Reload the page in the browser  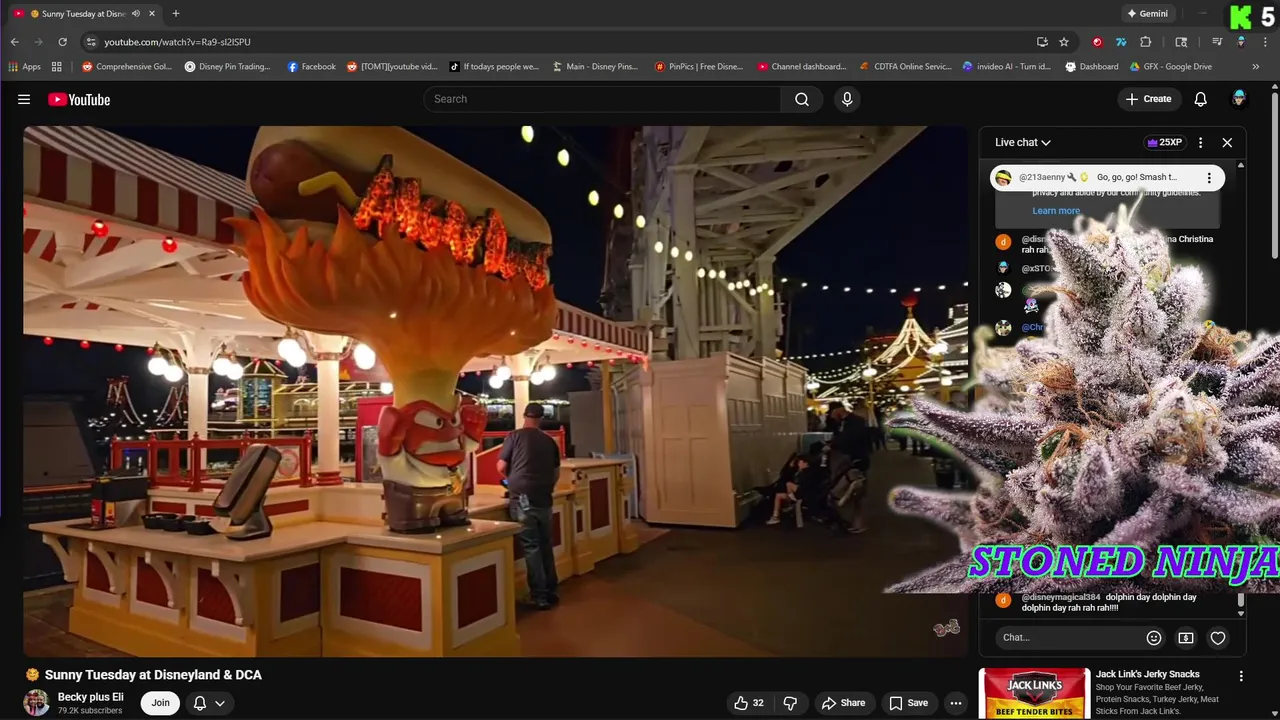click(62, 42)
